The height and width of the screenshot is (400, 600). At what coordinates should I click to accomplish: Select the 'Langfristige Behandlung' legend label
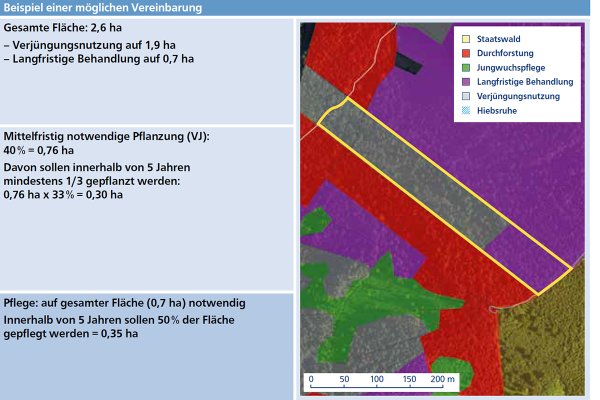click(525, 82)
